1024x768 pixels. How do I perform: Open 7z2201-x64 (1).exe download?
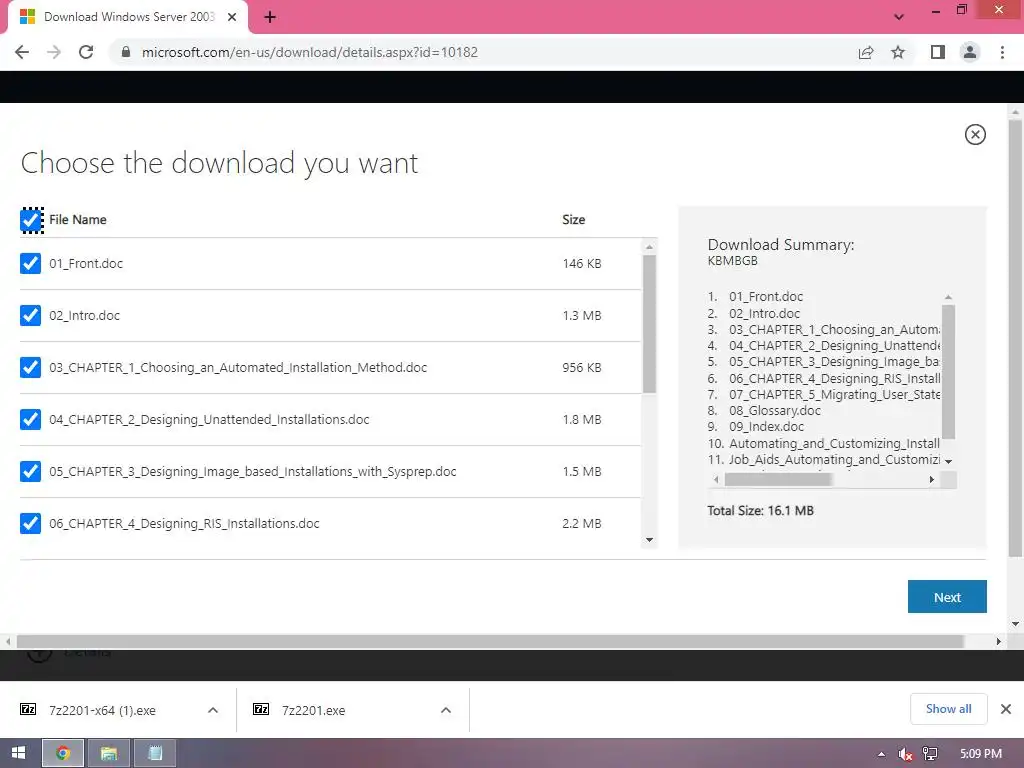103,711
